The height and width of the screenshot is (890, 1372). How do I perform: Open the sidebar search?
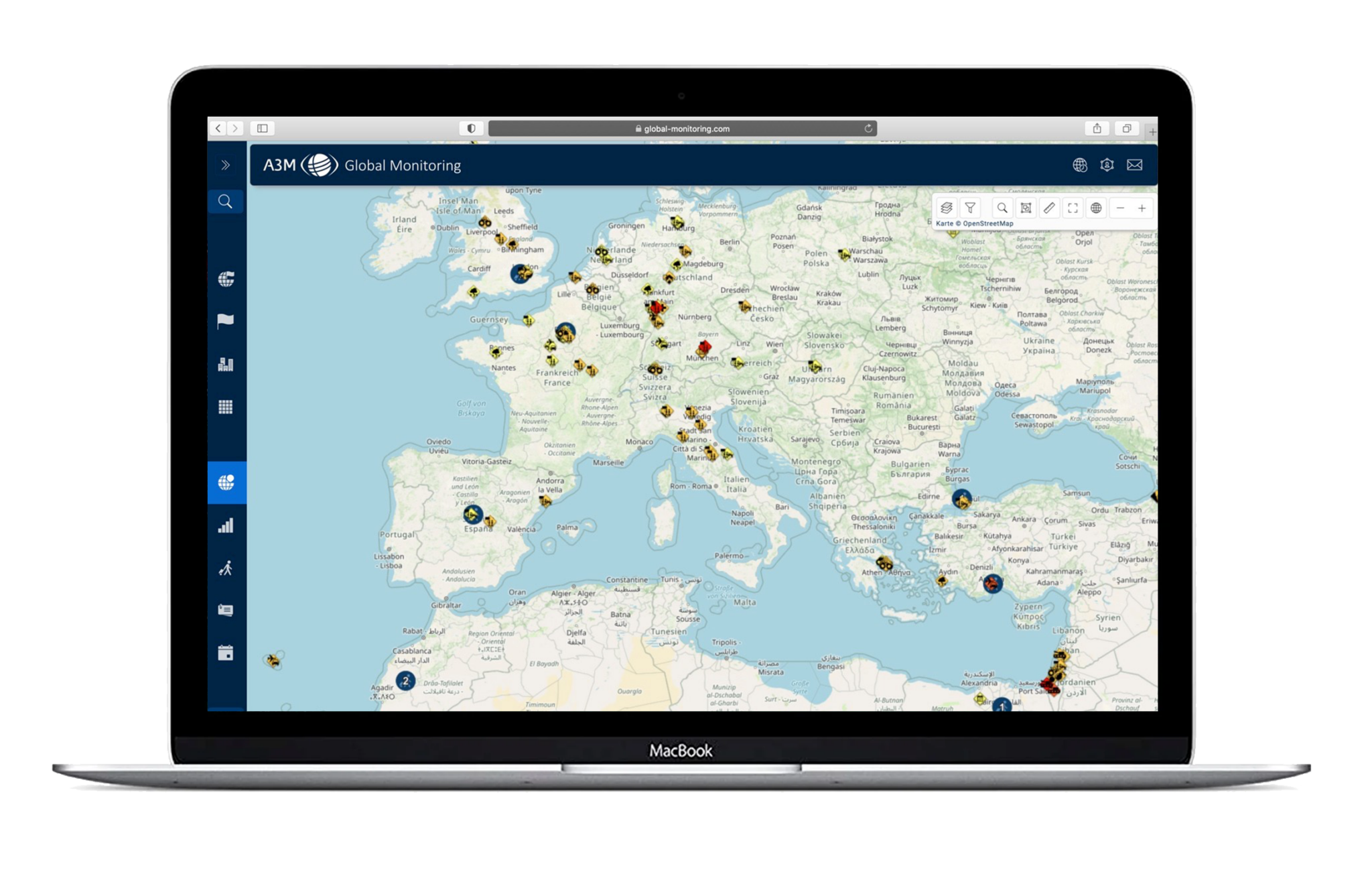[x=226, y=201]
